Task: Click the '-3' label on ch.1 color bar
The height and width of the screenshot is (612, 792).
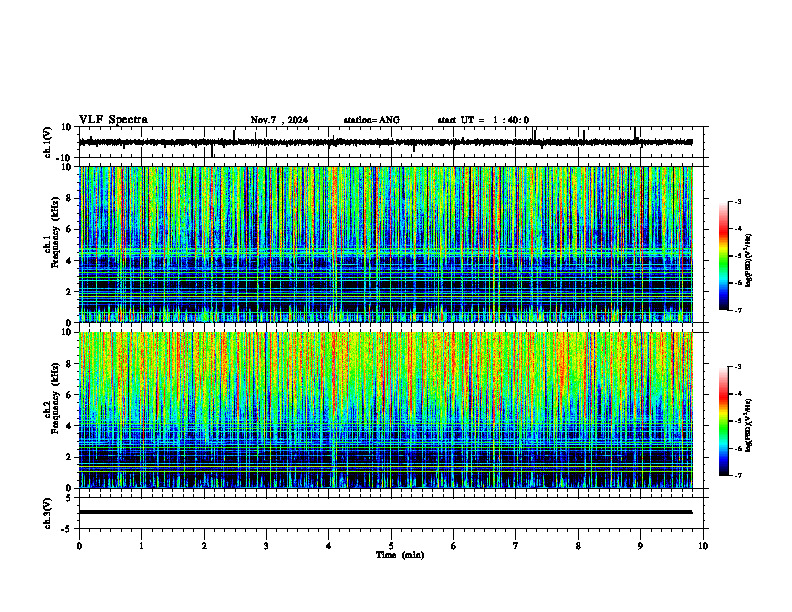Action: pos(738,202)
